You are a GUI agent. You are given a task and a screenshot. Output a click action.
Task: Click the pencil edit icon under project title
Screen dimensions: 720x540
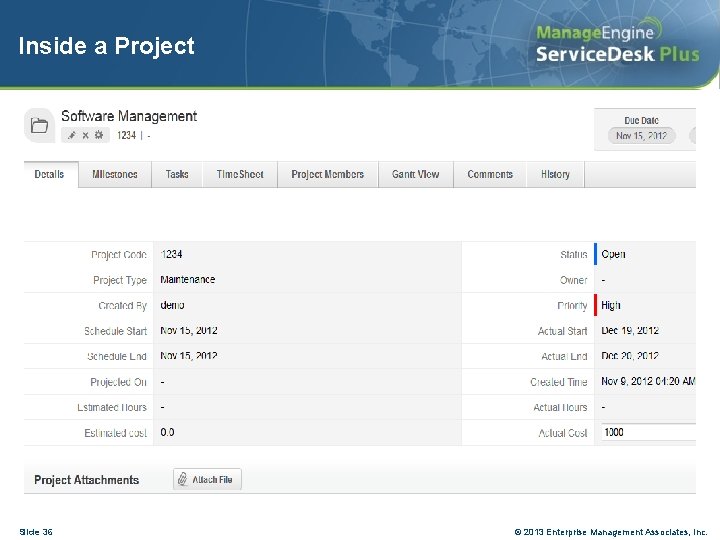pyautogui.click(x=71, y=135)
